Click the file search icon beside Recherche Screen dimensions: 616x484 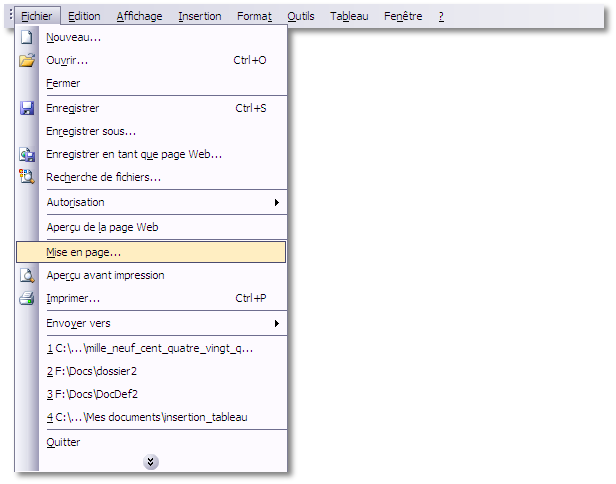pyautogui.click(x=27, y=177)
